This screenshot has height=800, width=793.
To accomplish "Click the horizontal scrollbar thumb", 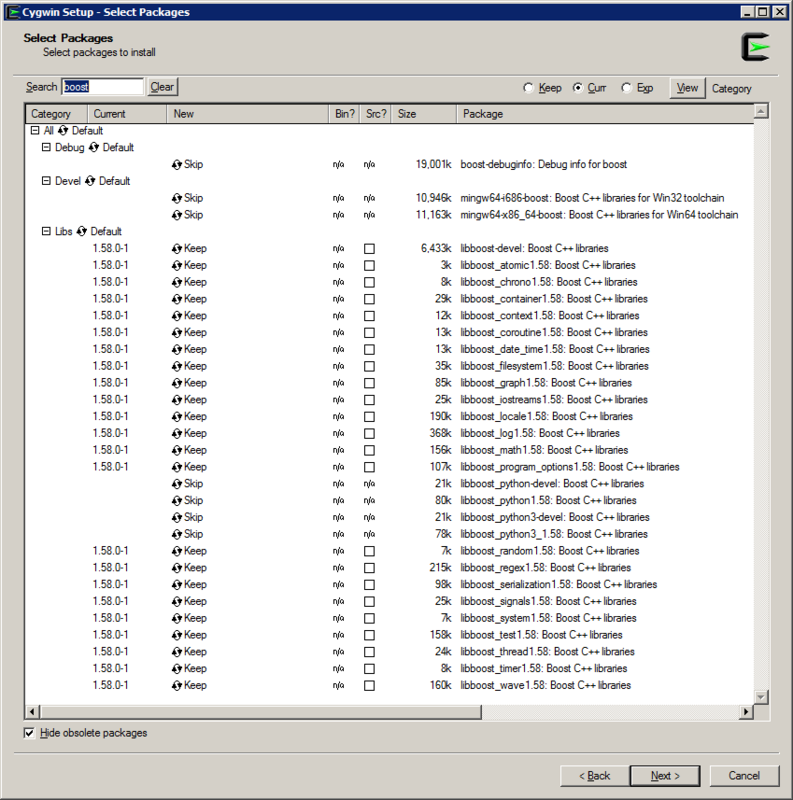I will (x=260, y=712).
